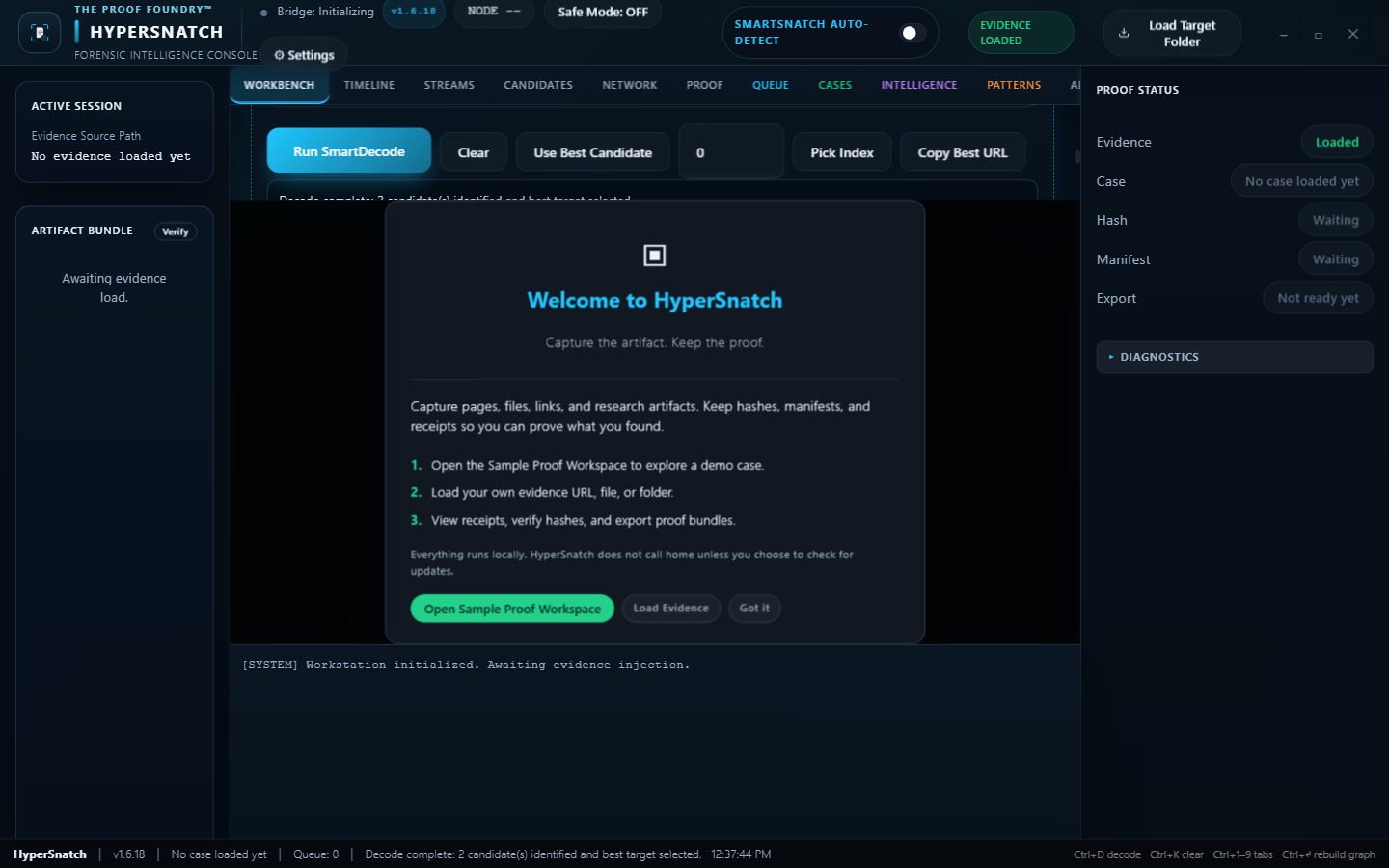1389x868 pixels.
Task: Open the Timeline tab
Action: (369, 85)
